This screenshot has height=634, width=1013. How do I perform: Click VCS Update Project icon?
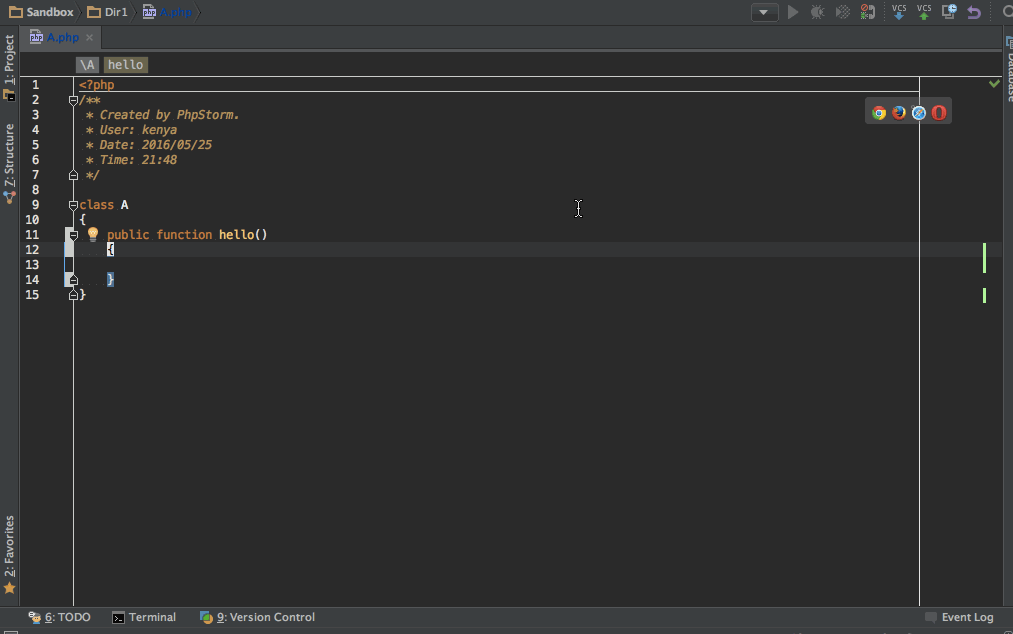(x=899, y=12)
